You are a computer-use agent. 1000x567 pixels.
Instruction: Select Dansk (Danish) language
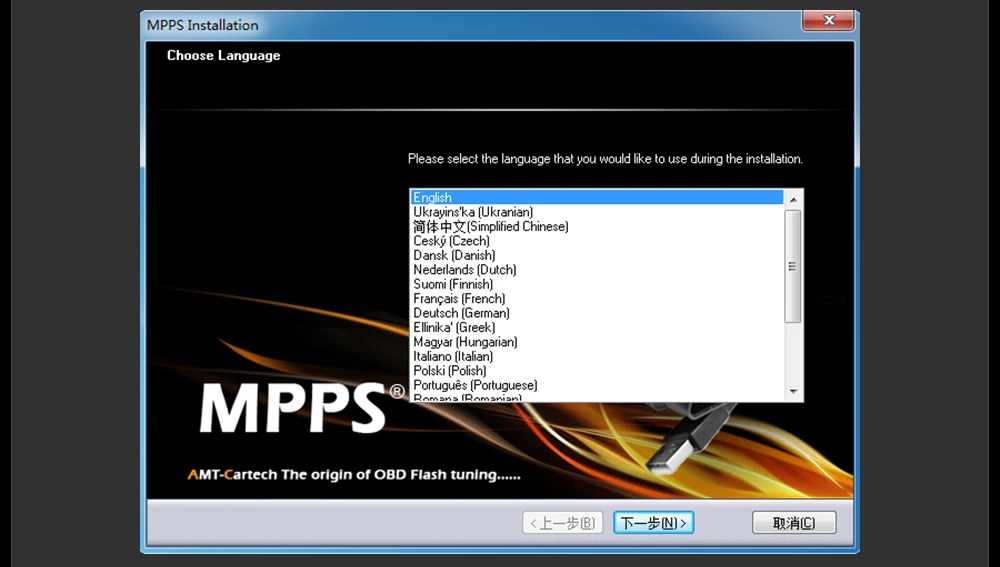point(597,255)
